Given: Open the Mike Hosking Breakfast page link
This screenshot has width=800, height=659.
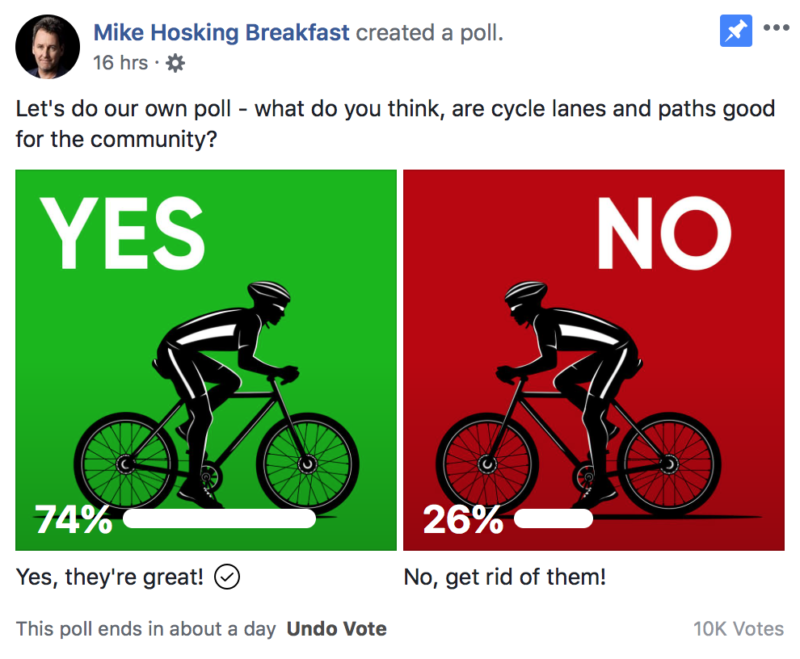Looking at the screenshot, I should coord(221,32).
